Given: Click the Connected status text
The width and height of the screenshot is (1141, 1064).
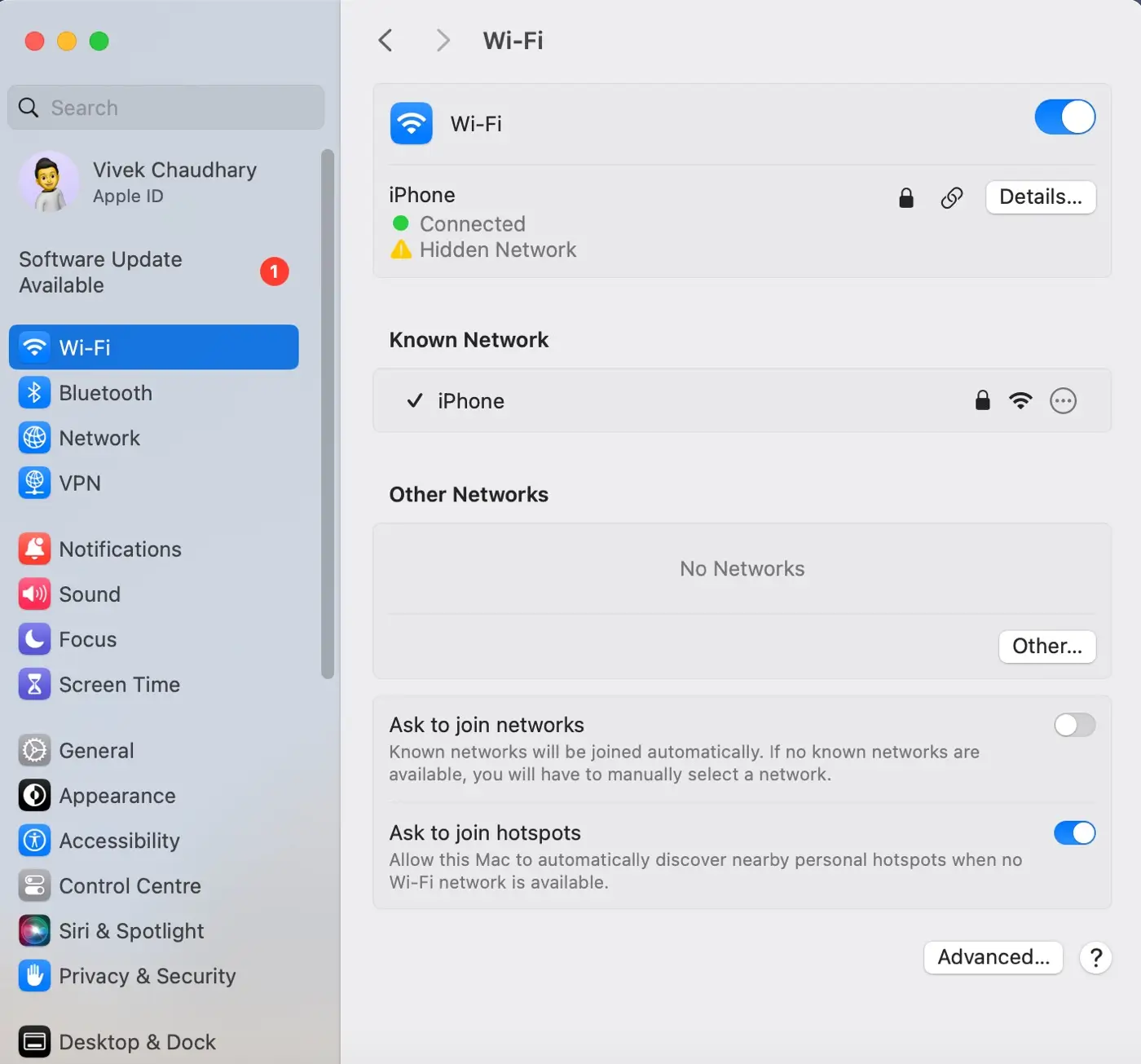Looking at the screenshot, I should [x=473, y=224].
